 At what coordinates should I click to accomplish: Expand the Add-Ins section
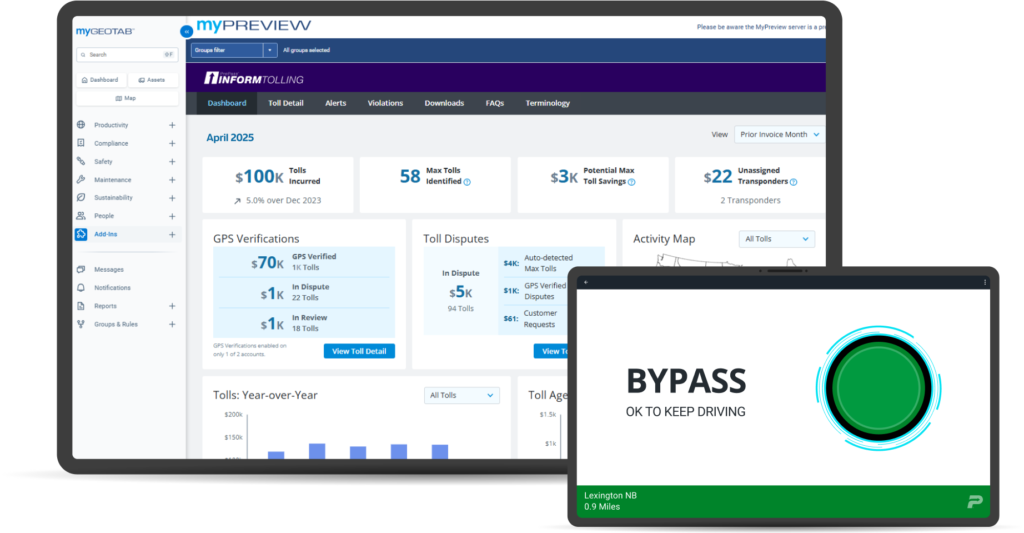(x=172, y=234)
